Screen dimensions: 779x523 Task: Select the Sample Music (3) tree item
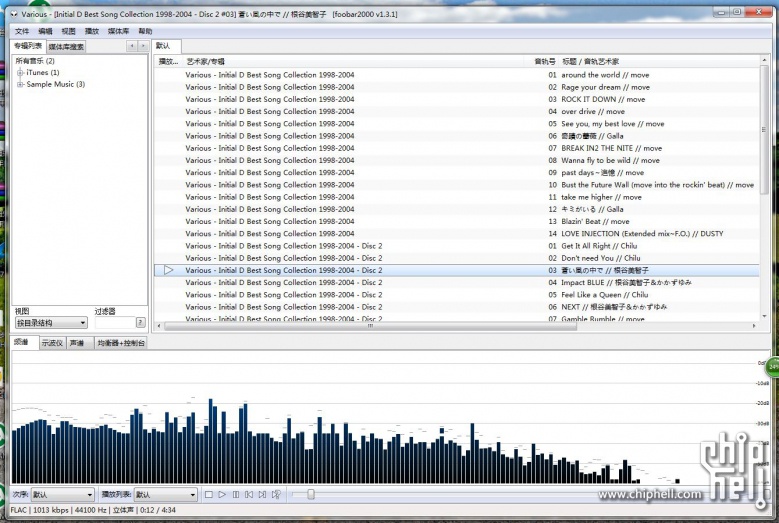[56, 84]
